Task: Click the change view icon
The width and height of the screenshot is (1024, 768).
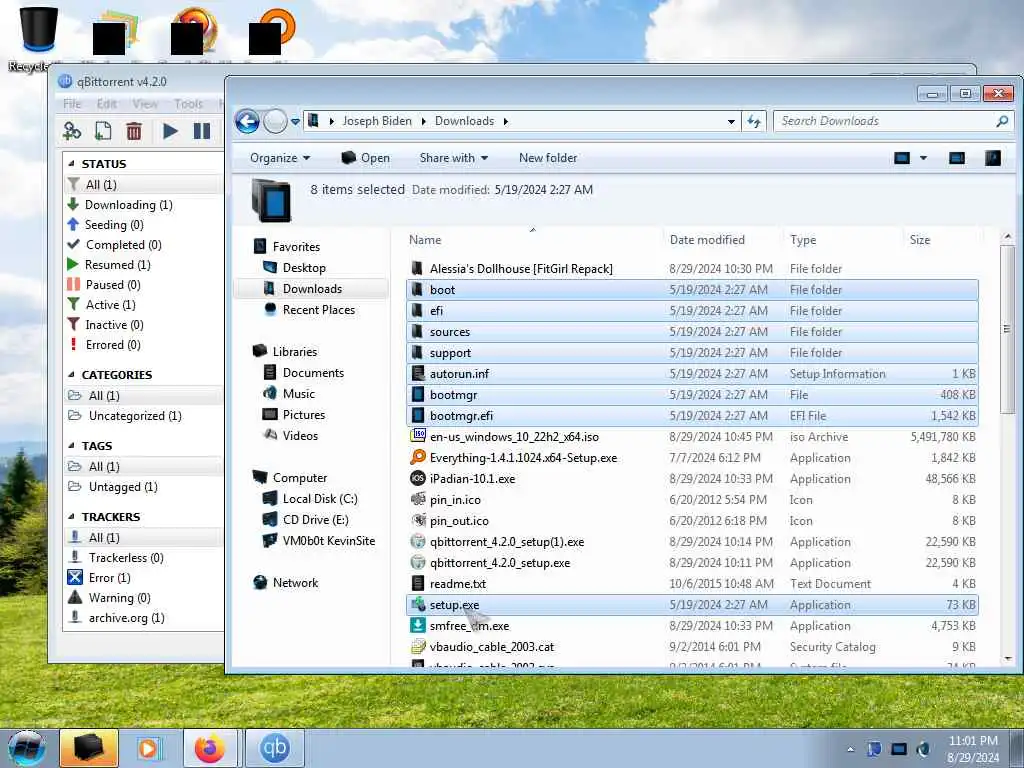Action: pyautogui.click(x=902, y=158)
